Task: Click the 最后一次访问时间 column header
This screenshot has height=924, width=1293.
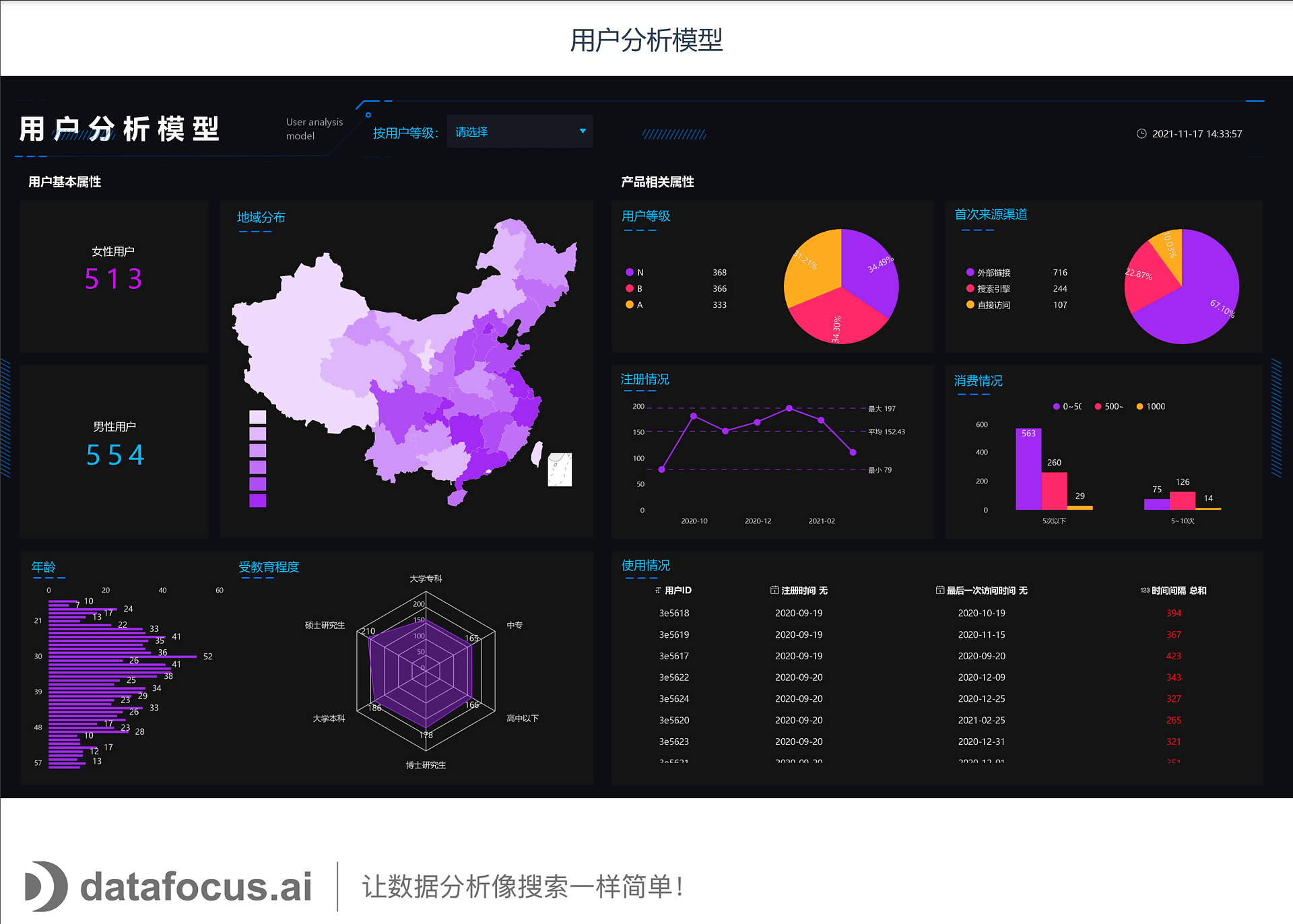Action: click(987, 591)
